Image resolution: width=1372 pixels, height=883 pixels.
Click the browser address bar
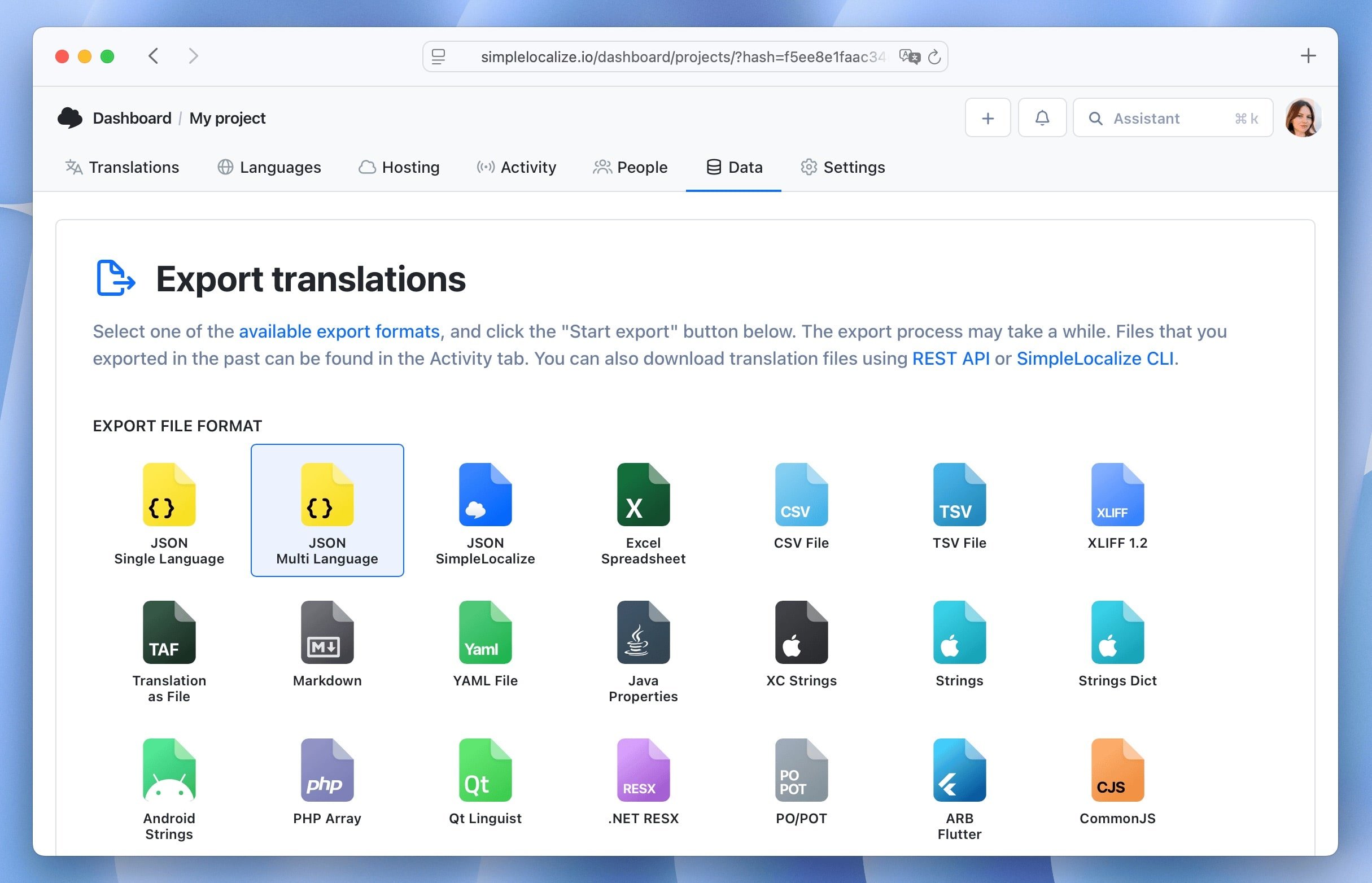click(x=665, y=56)
